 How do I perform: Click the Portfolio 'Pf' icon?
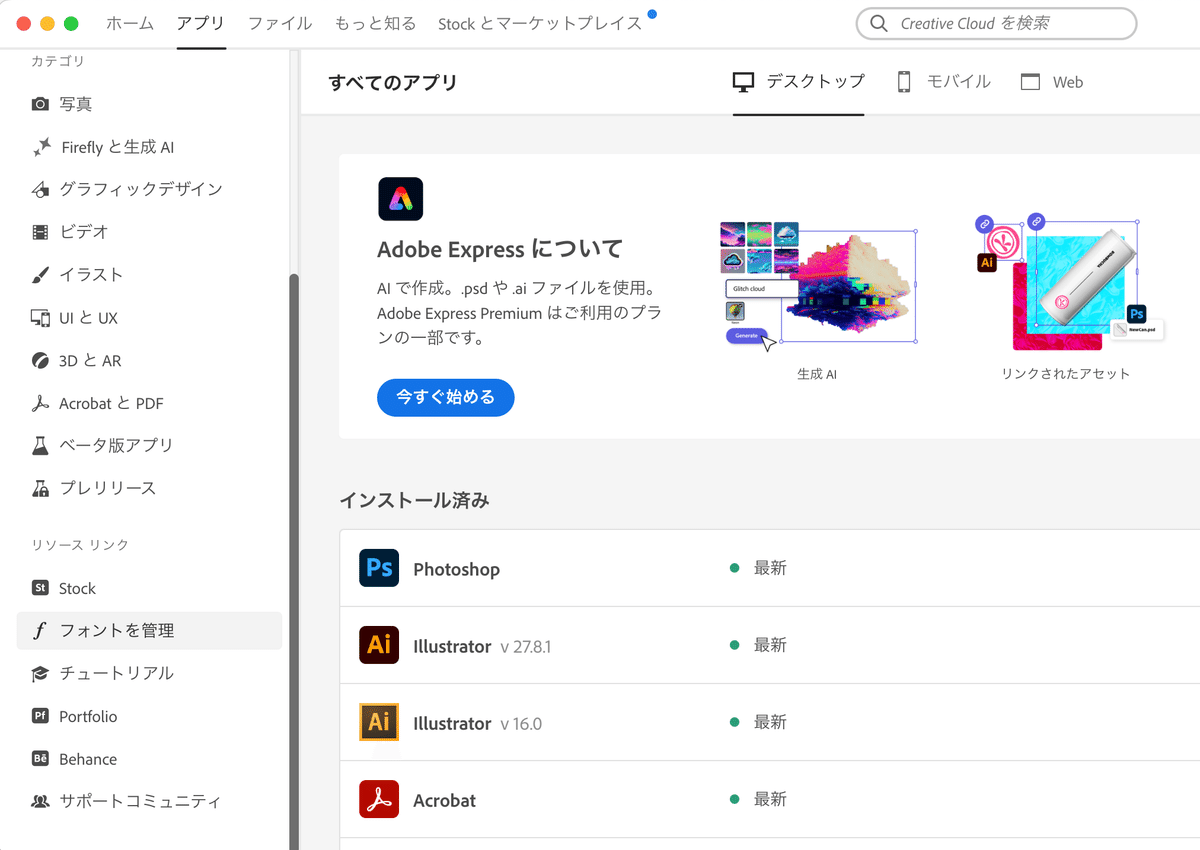40,716
